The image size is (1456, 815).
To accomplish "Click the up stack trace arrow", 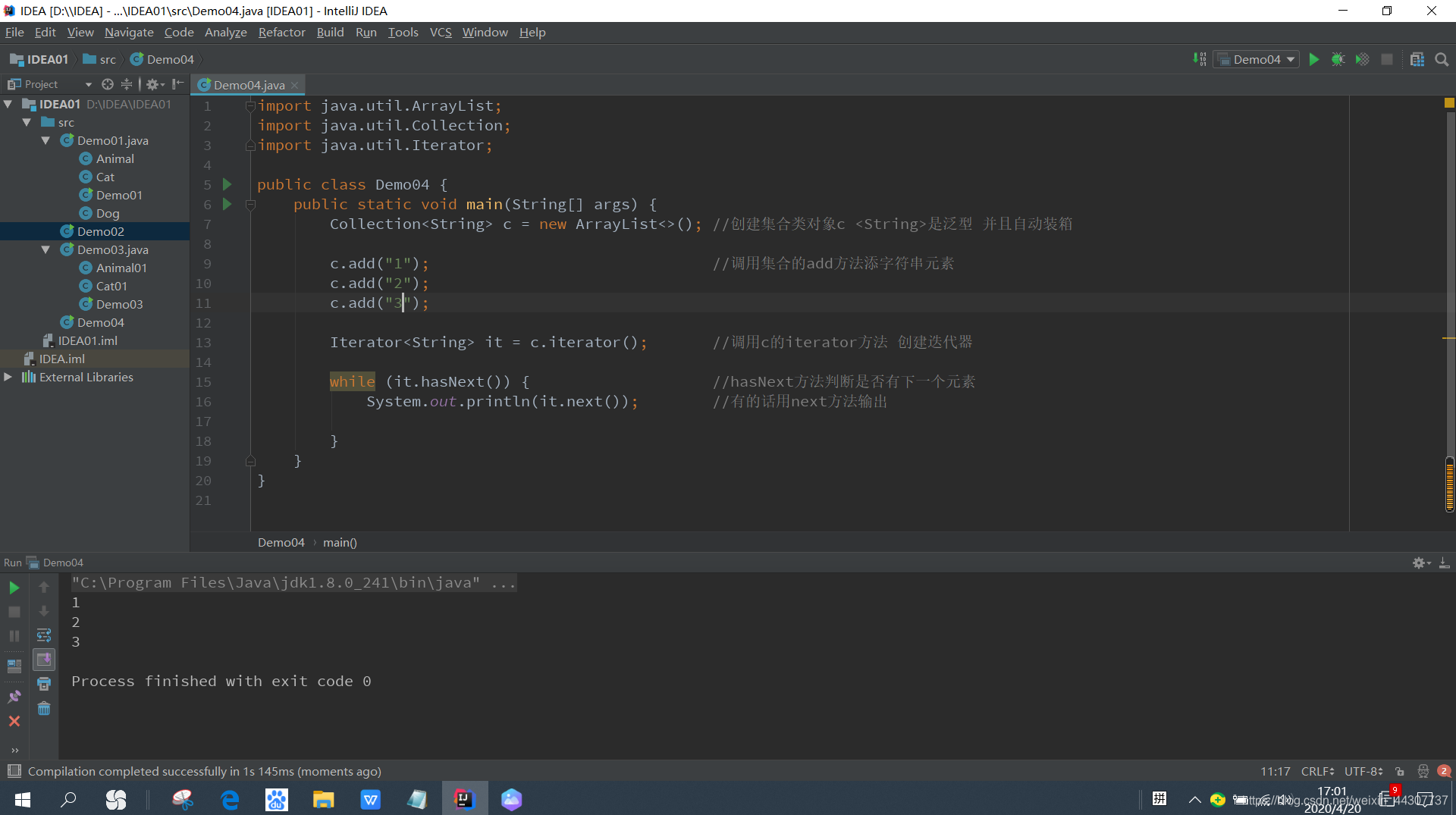I will click(x=44, y=587).
